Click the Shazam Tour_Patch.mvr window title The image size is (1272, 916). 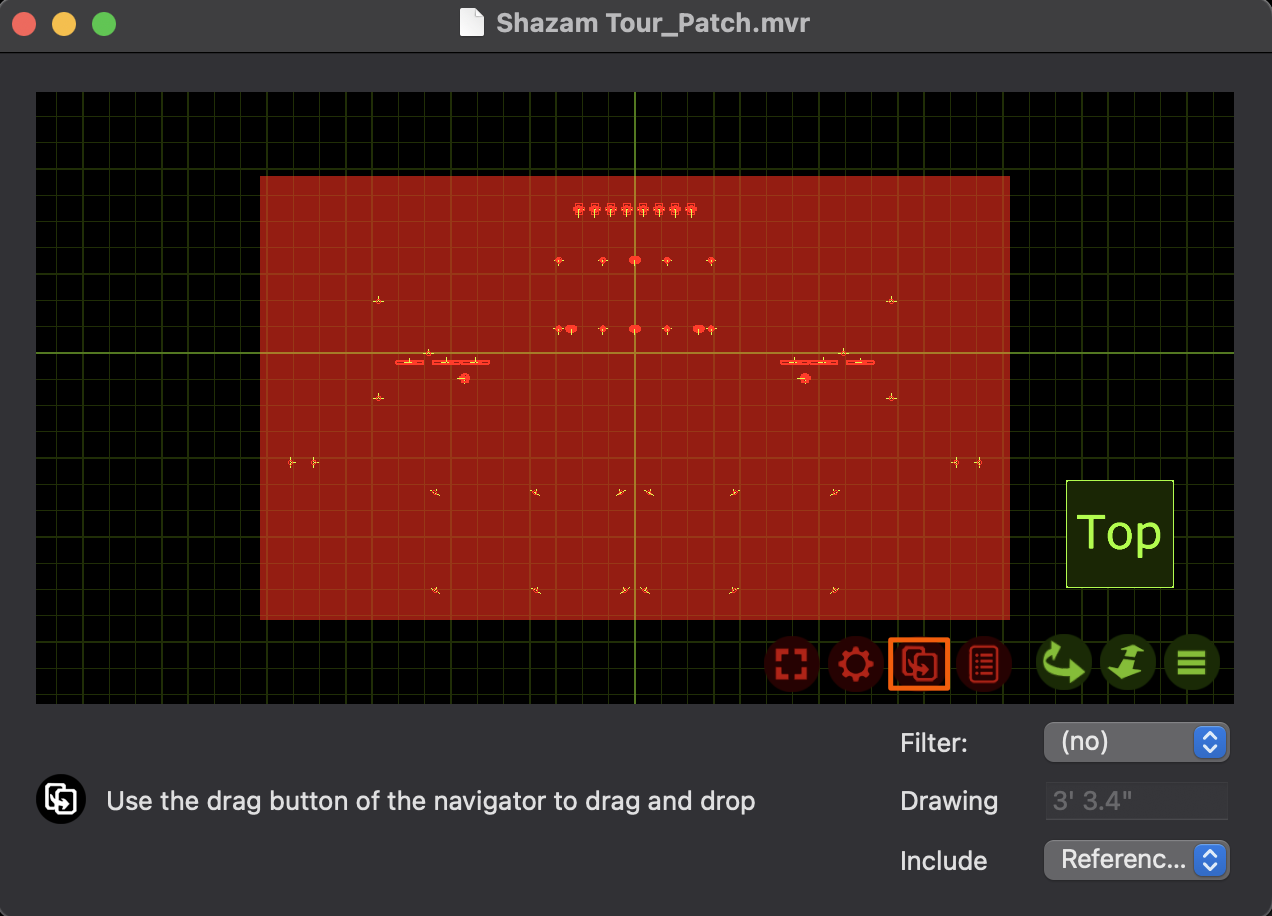(652, 23)
